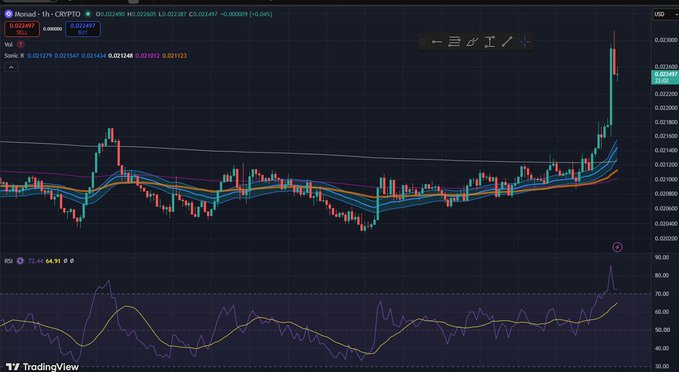Select the Trend line tool
679x372 pixels.
pos(507,42)
